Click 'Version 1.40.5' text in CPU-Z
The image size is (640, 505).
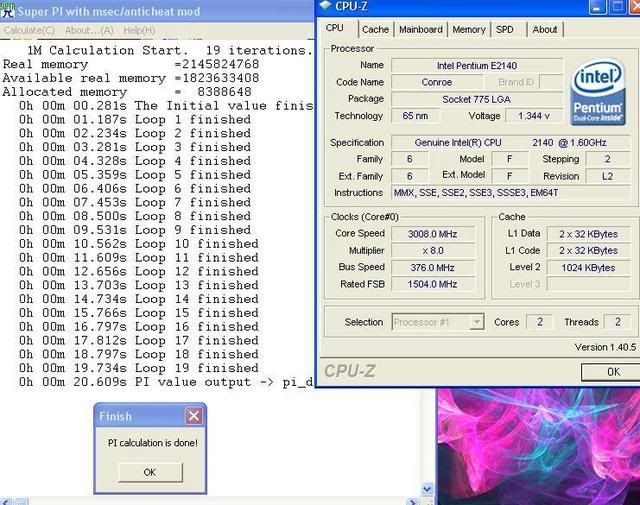pyautogui.click(x=605, y=347)
